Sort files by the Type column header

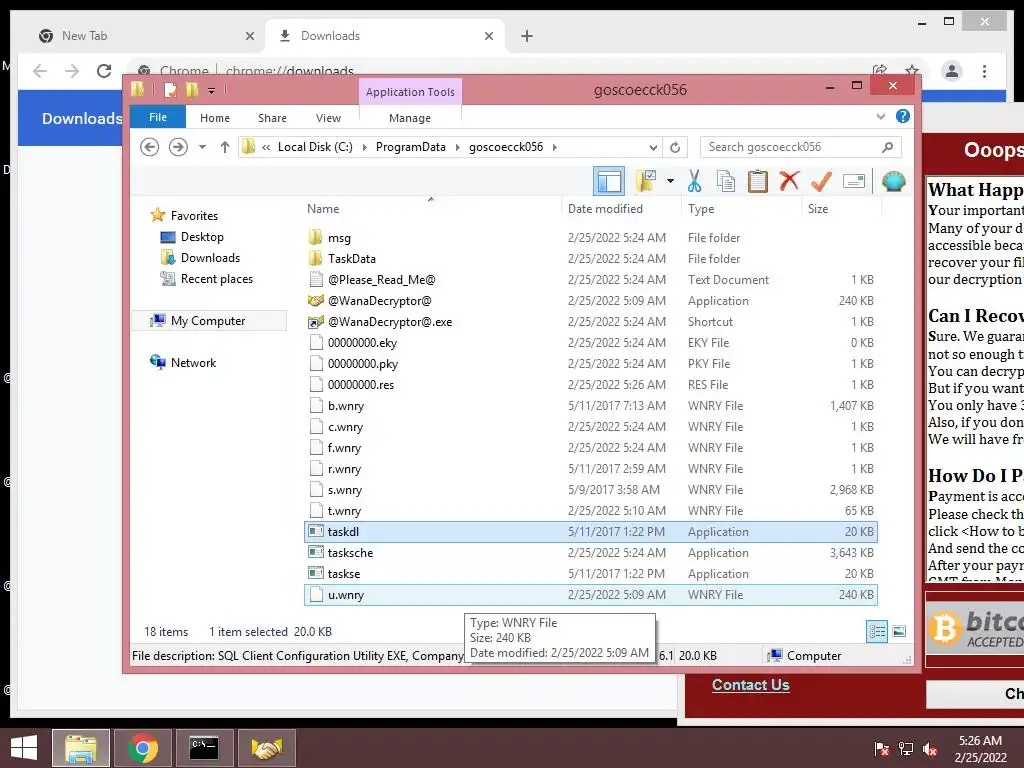[741, 208]
